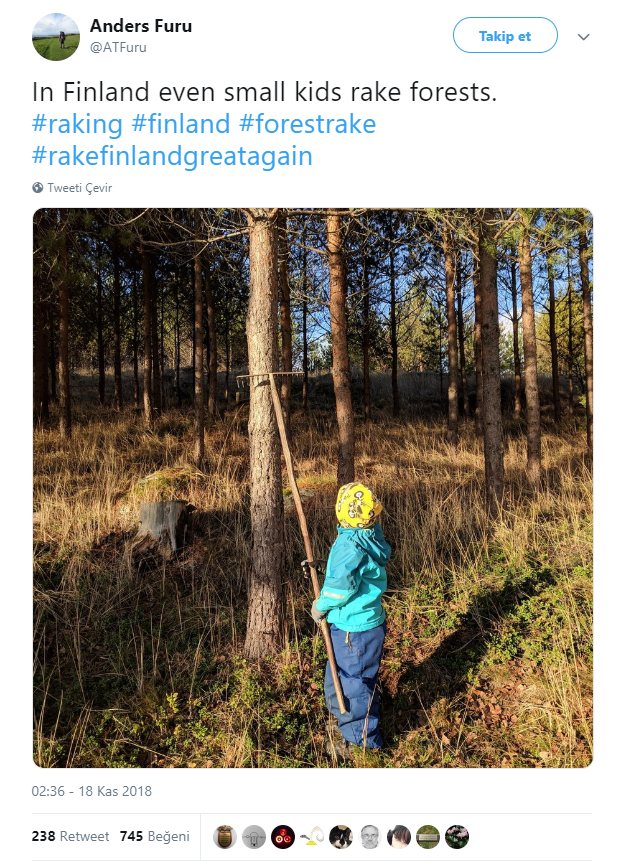Open the #rakefinlandgreatagain hashtag
The width and height of the screenshot is (619, 864).
[x=173, y=156]
